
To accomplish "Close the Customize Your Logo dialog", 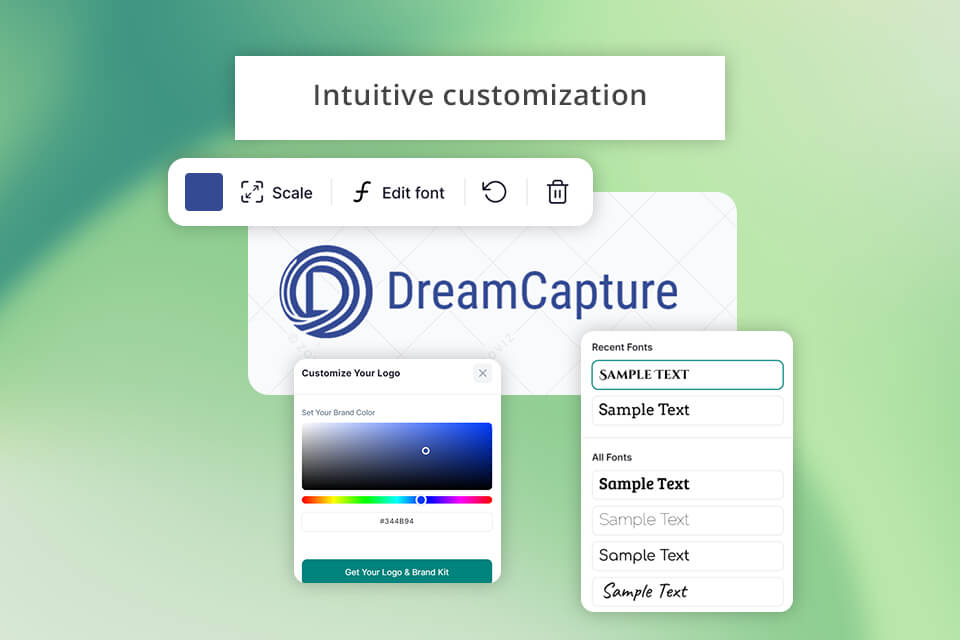I will coord(482,373).
